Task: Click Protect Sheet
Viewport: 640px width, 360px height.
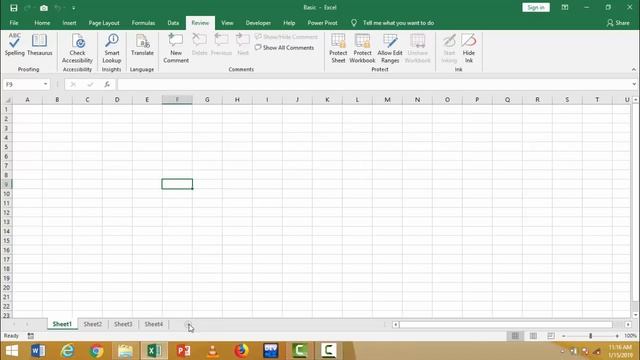Action: [338, 48]
